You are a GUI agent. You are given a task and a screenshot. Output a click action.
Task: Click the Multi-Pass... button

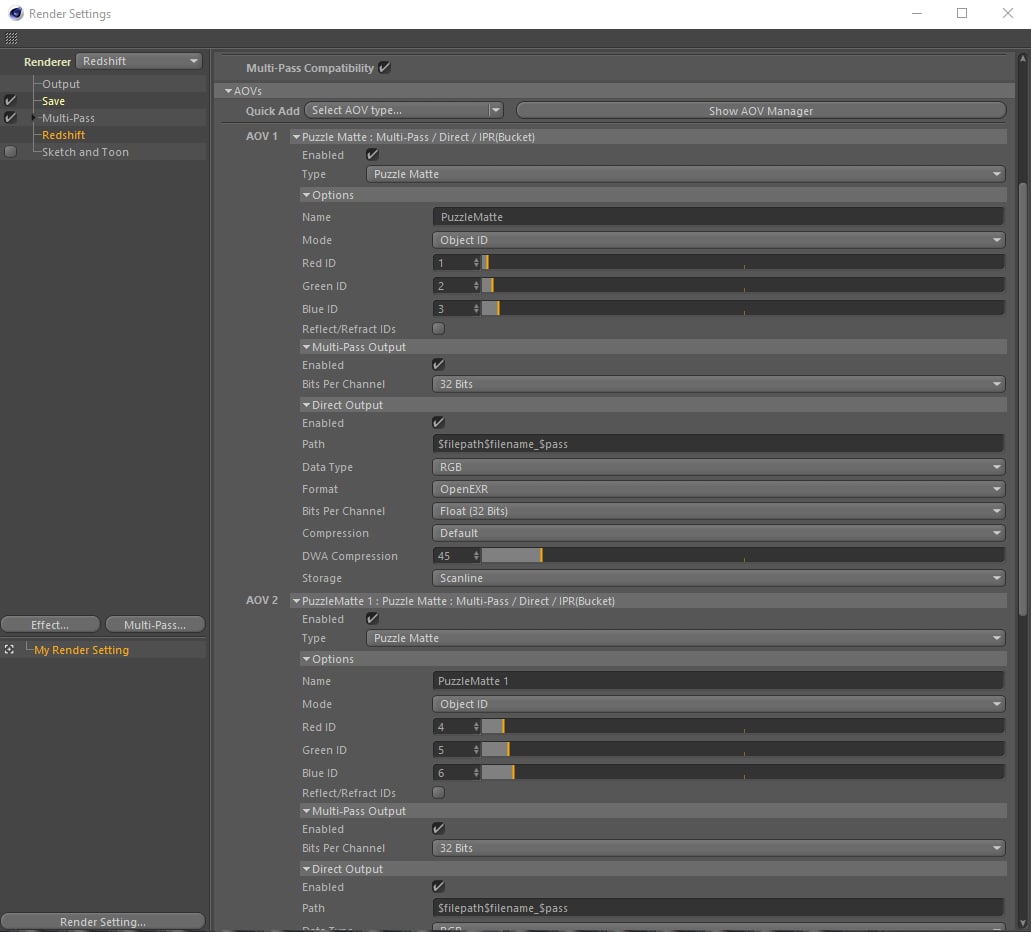155,625
